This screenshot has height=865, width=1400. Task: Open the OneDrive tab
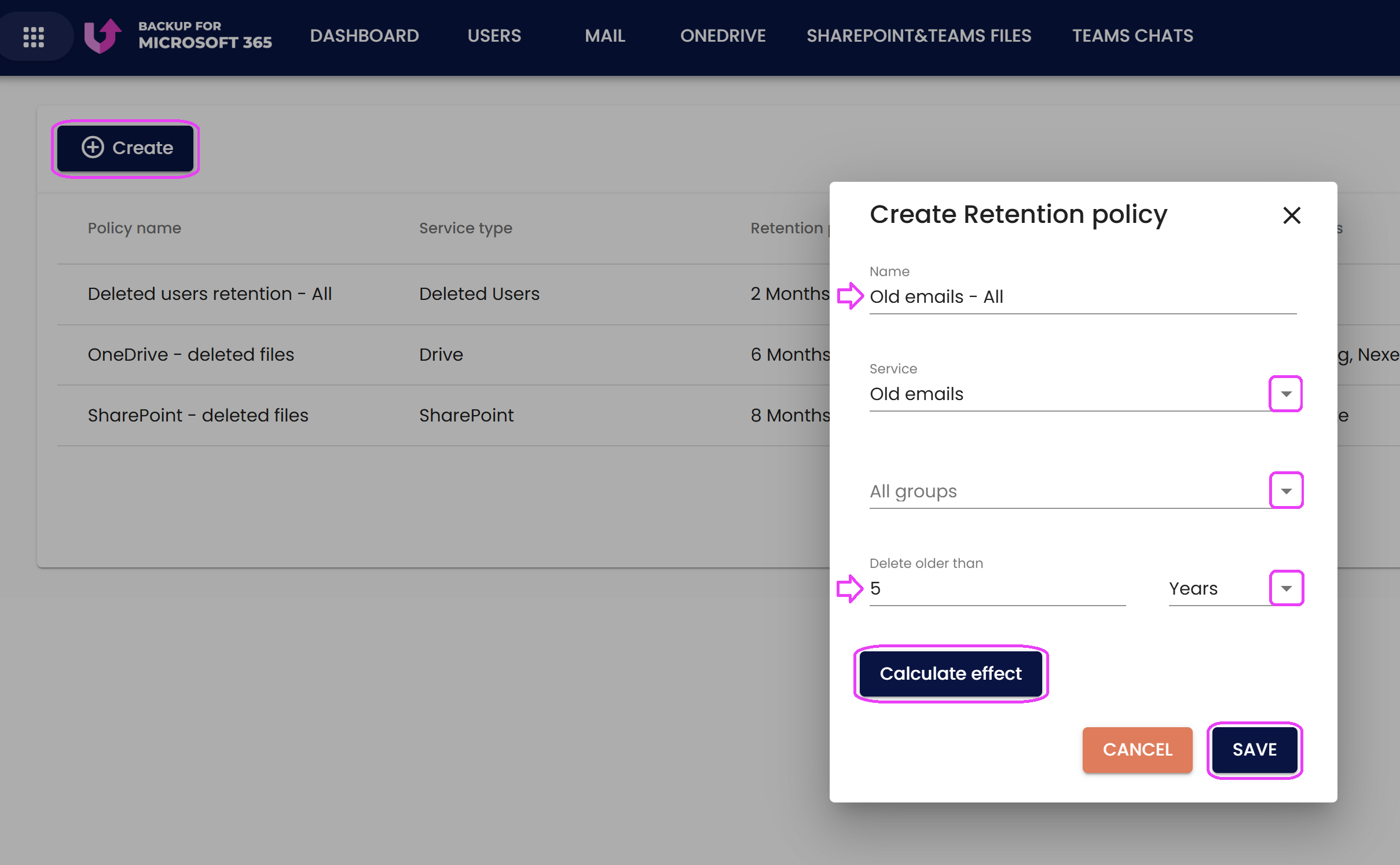tap(723, 36)
